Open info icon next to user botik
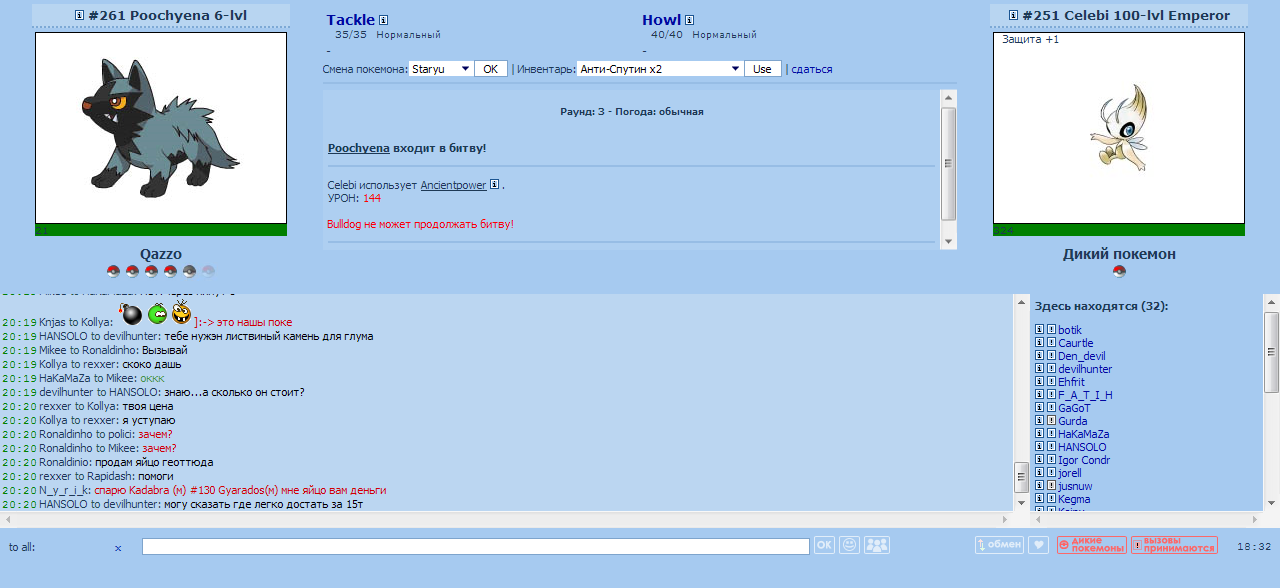The height and width of the screenshot is (588, 1280). 1040,330
